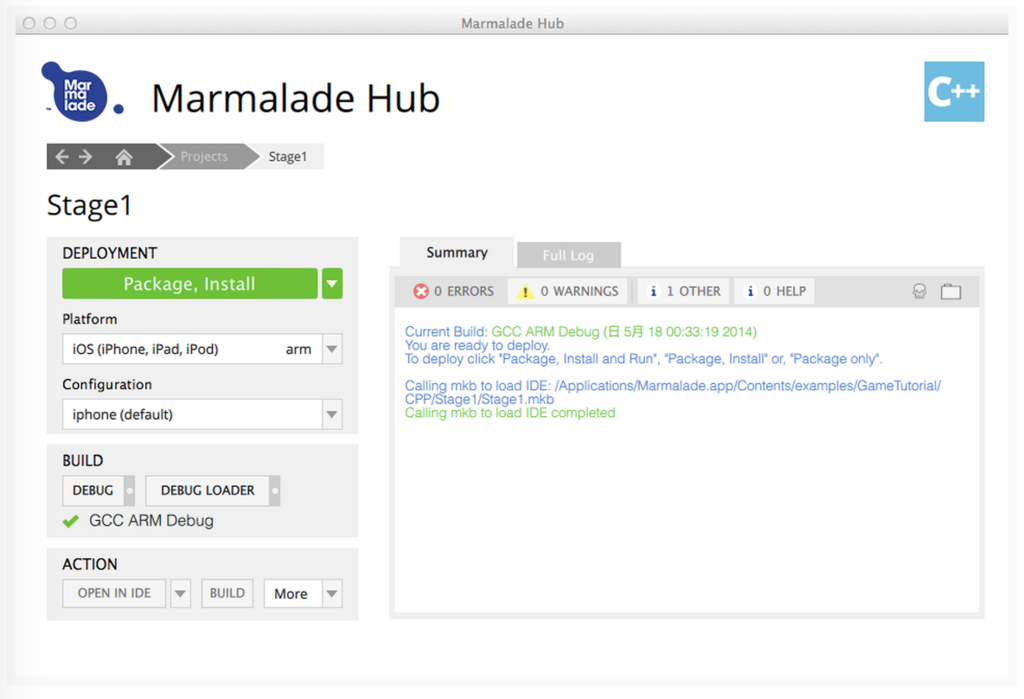Expand the green Package, Install dropdown arrow
Viewport: 1024px width, 699px height.
point(332,284)
